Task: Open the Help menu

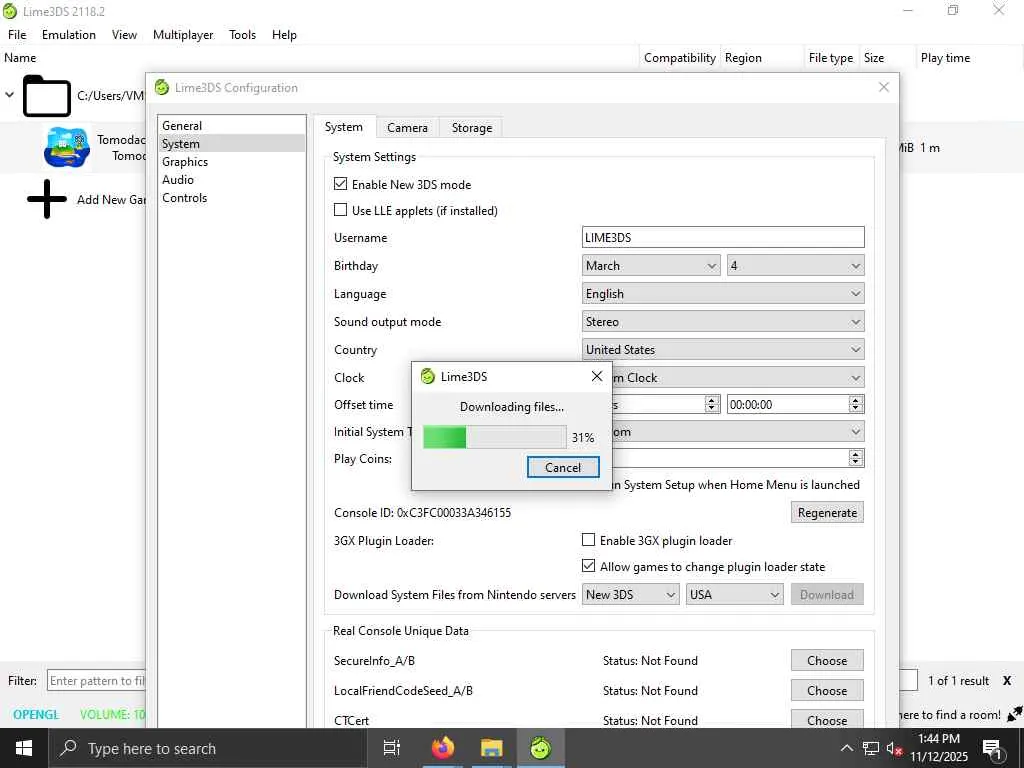Action: [284, 35]
